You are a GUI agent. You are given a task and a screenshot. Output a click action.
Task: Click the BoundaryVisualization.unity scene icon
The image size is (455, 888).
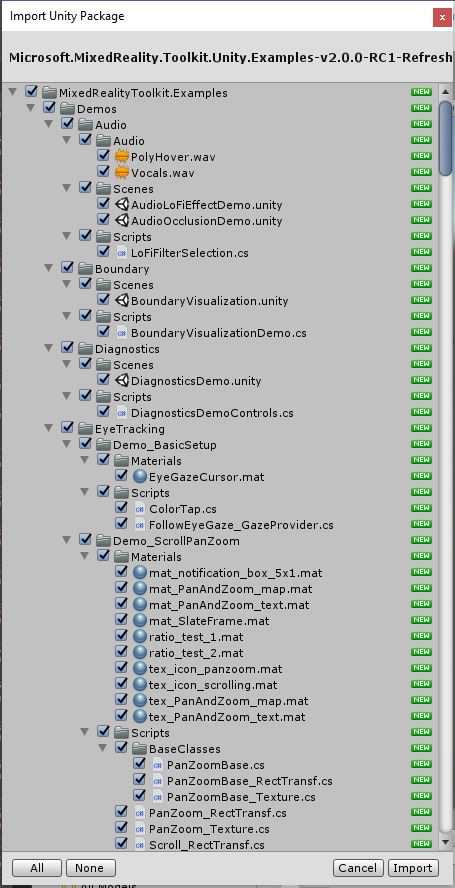(x=122, y=300)
